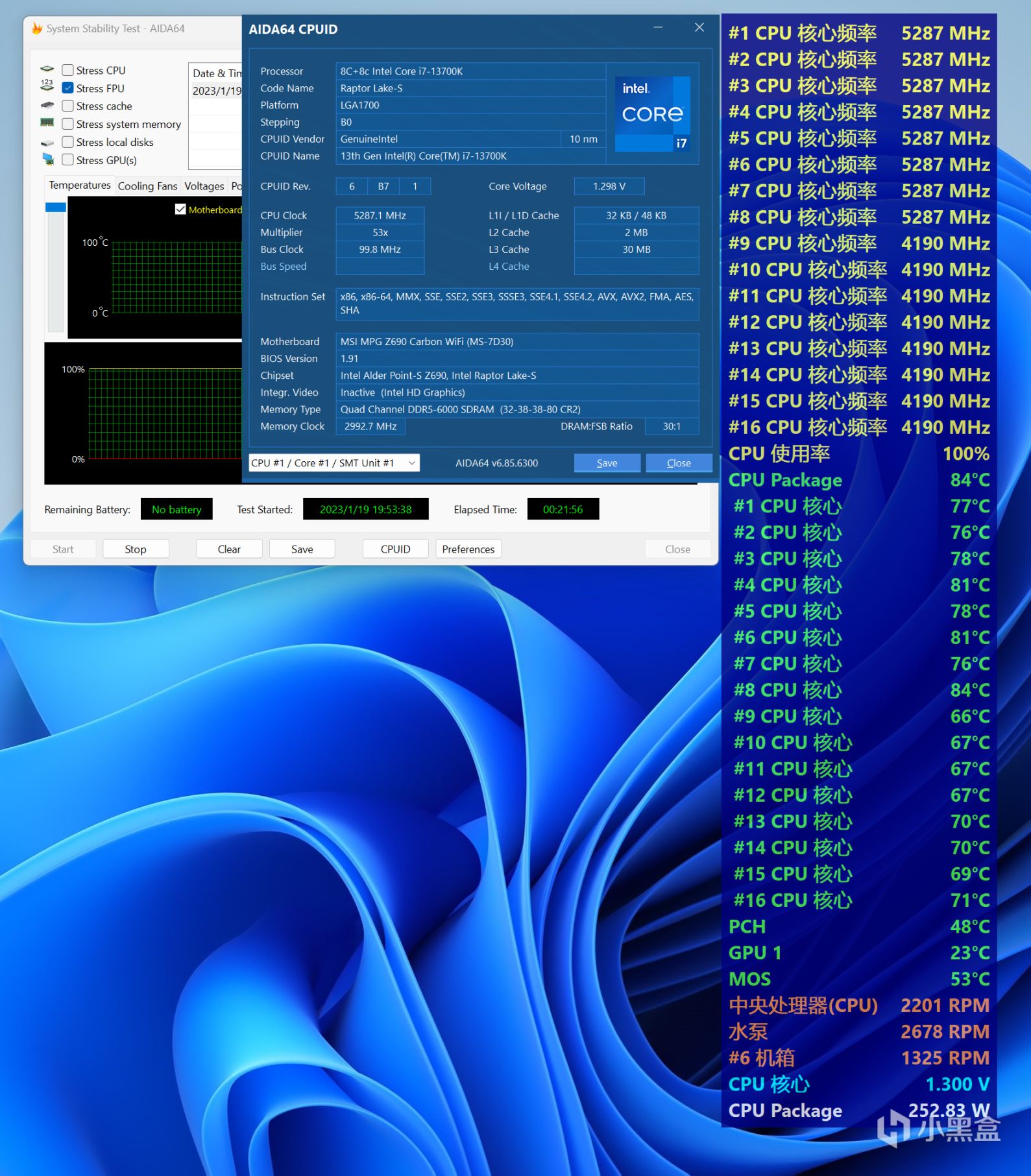
Task: Click the Stress system memory module icon
Action: point(47,123)
